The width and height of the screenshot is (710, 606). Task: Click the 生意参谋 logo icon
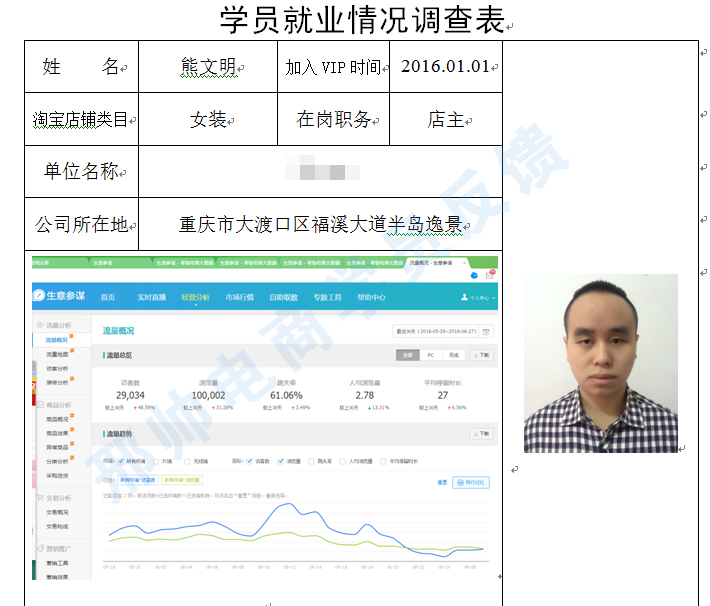point(40,296)
